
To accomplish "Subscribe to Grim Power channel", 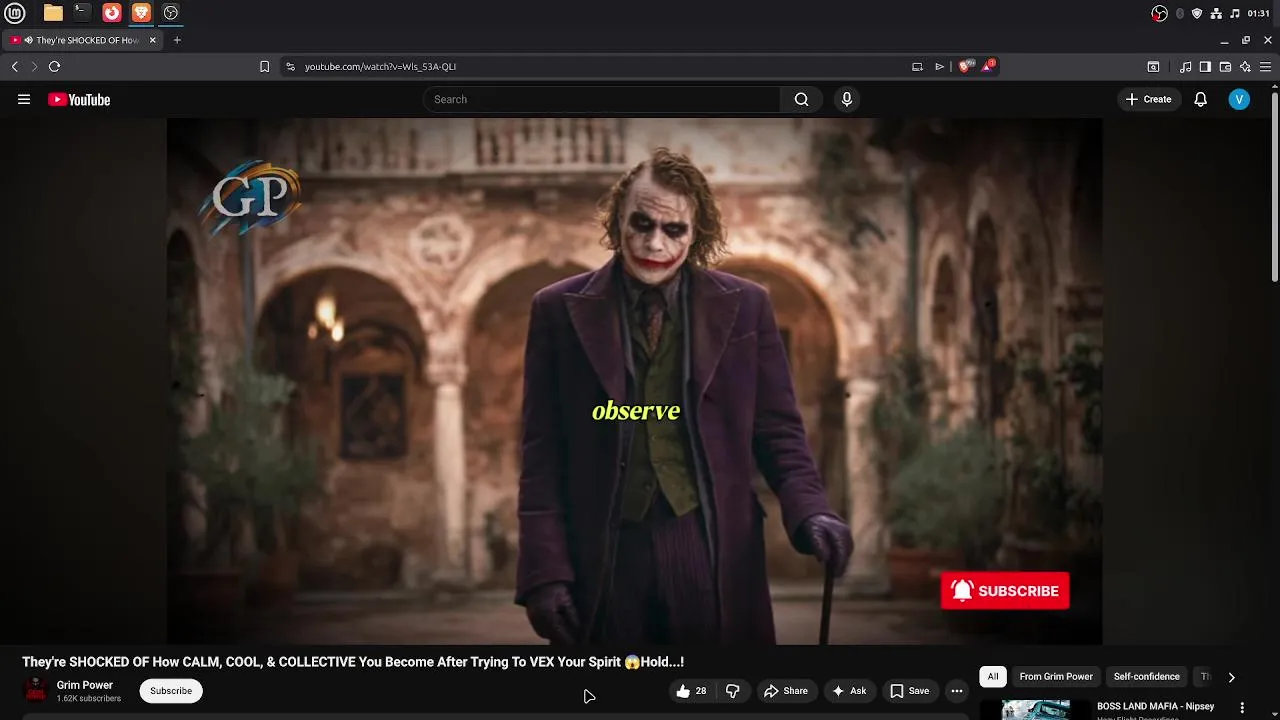I will click(x=171, y=690).
